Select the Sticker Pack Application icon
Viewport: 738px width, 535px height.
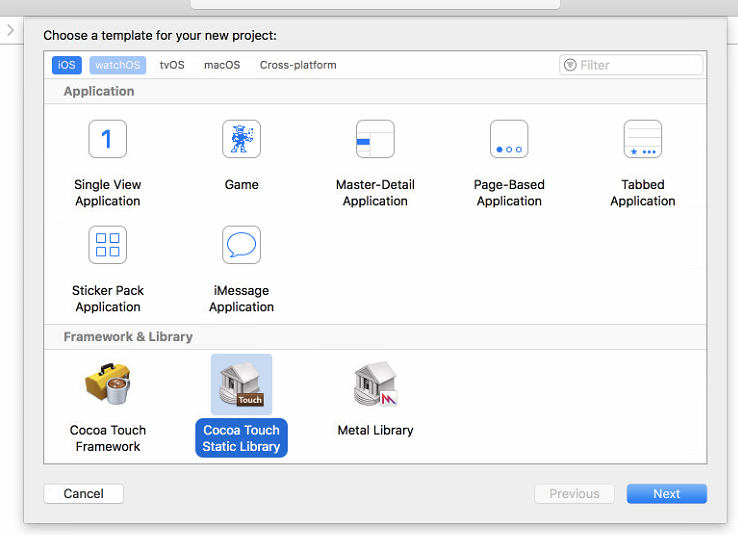coord(108,245)
